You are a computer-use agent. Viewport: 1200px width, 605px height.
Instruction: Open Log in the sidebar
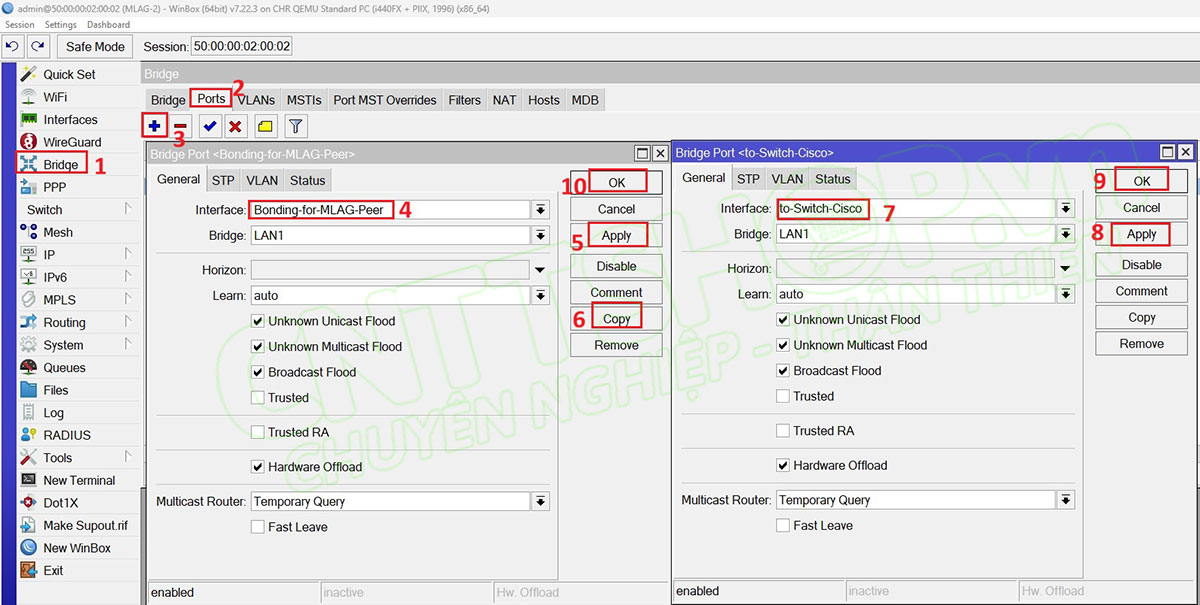pyautogui.click(x=53, y=412)
